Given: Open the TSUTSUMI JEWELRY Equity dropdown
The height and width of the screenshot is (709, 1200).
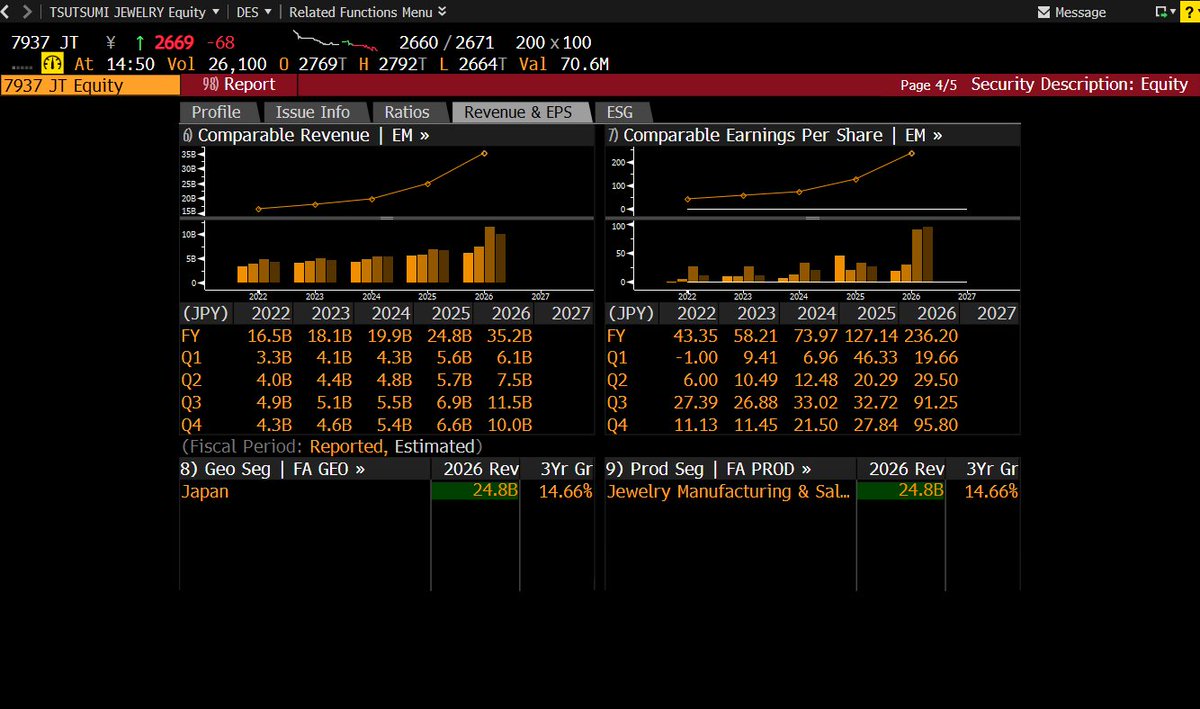Looking at the screenshot, I should 134,12.
